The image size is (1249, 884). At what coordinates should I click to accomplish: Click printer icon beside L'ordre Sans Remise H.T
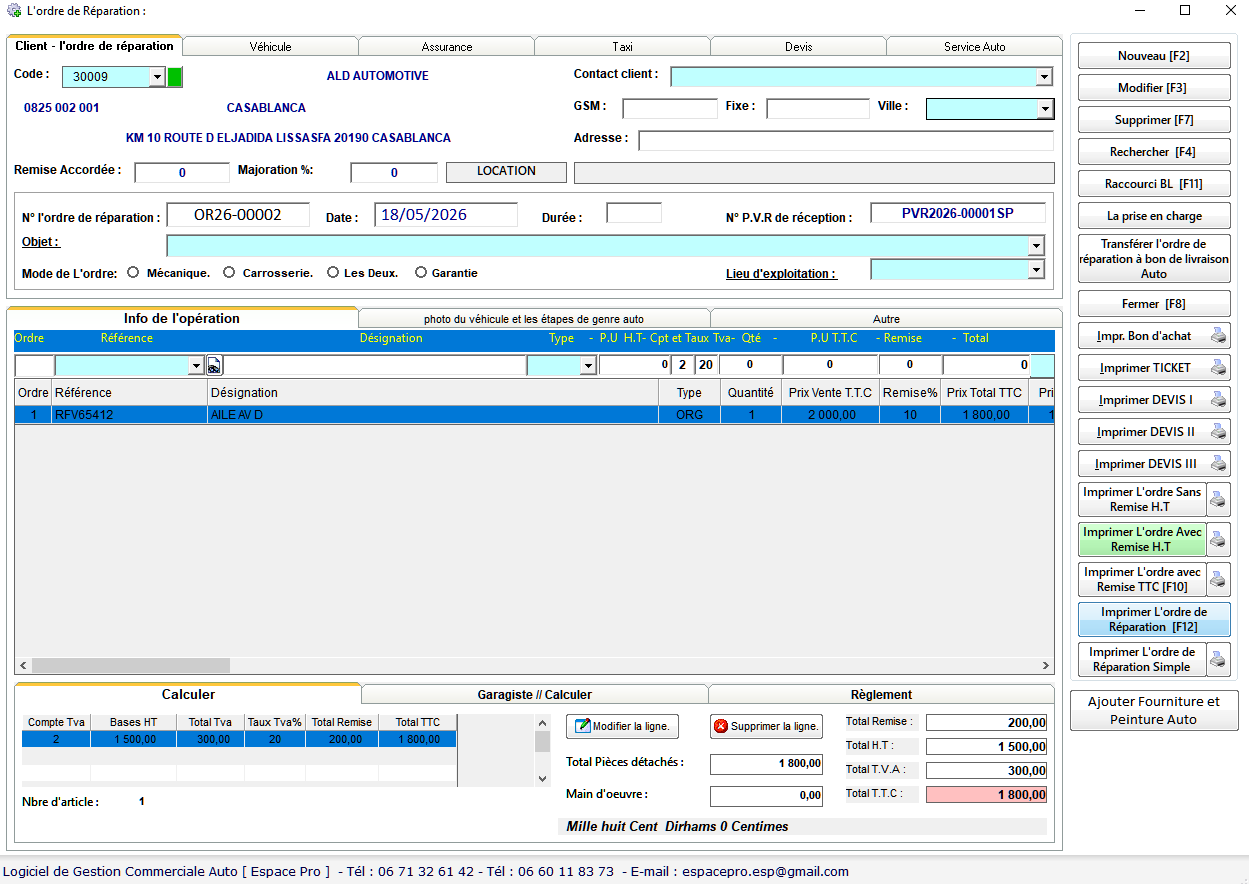click(1218, 499)
